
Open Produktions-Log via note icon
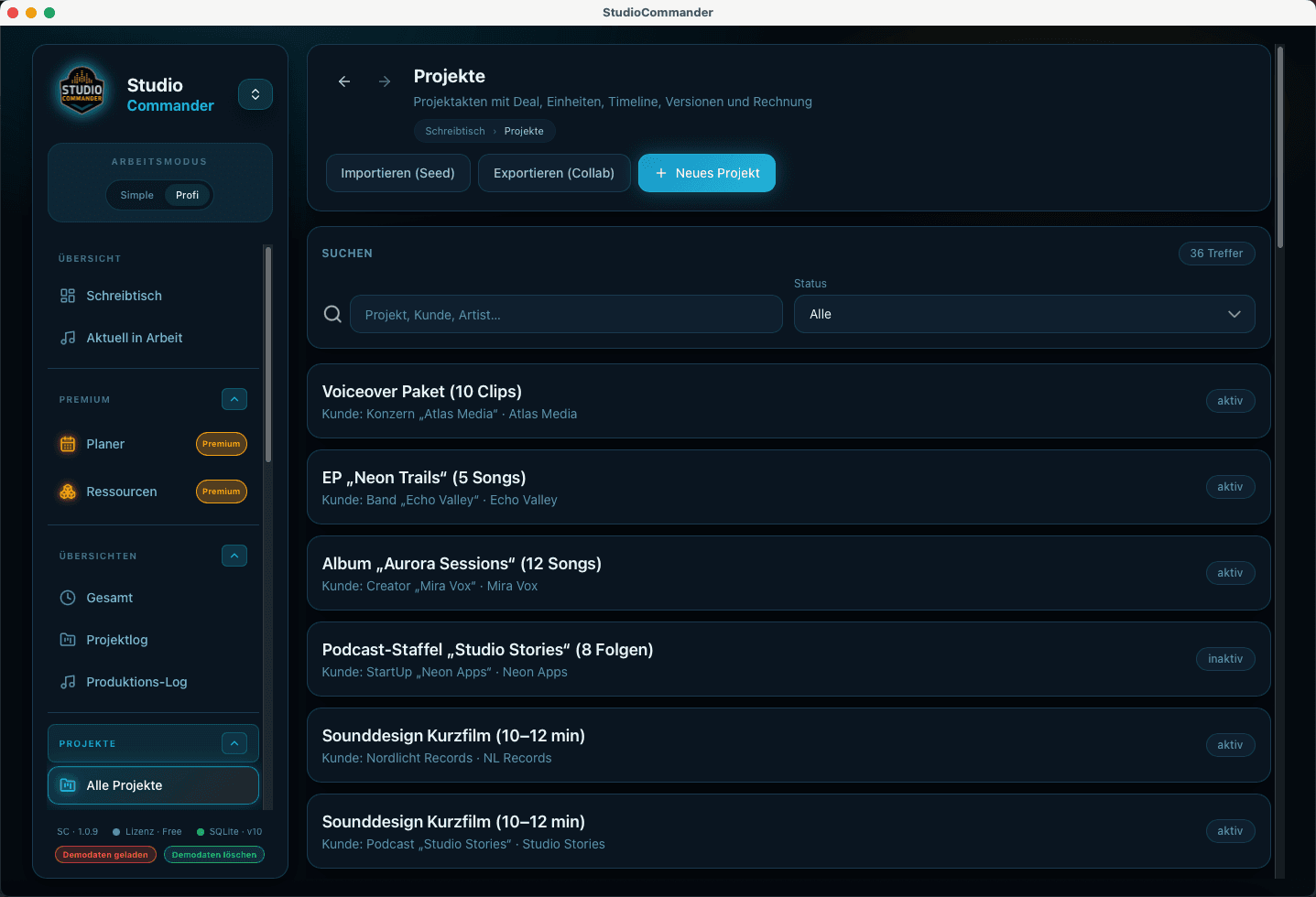(x=68, y=682)
